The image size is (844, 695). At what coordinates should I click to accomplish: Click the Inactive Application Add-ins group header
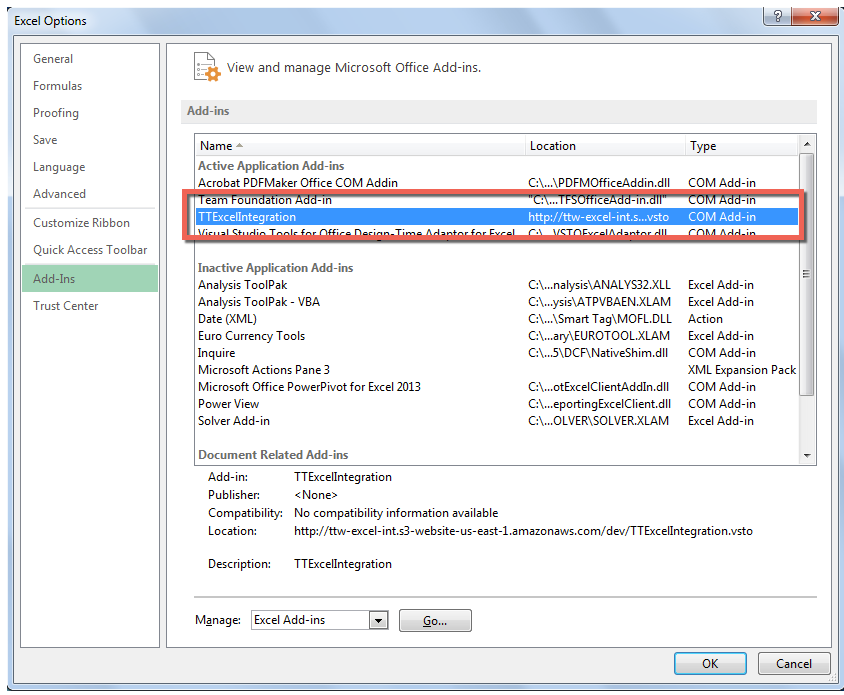pyautogui.click(x=275, y=268)
